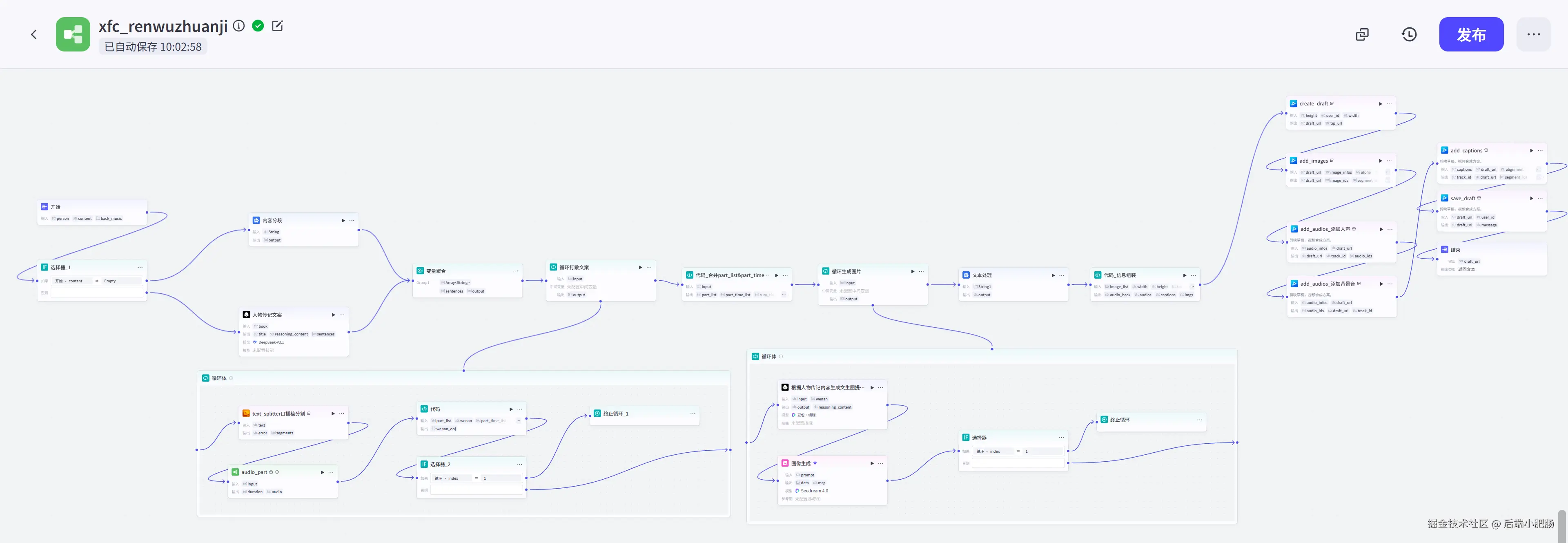
Task: Open more menu on add_captions node
Action: click(1540, 150)
